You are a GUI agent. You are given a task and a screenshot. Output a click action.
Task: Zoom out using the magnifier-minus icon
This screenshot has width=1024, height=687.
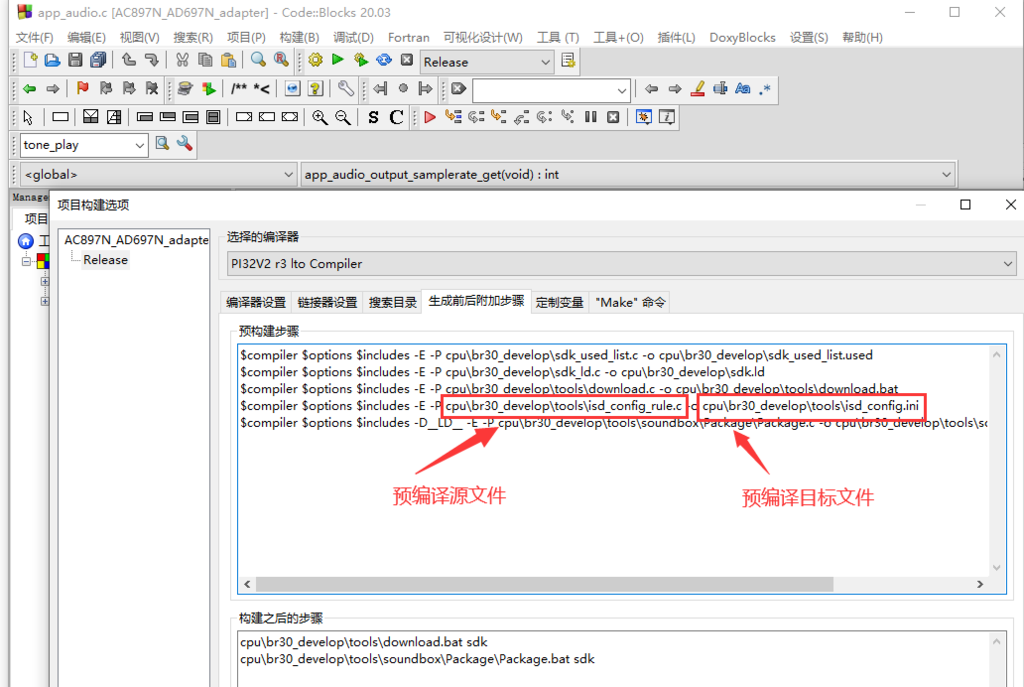click(x=342, y=117)
